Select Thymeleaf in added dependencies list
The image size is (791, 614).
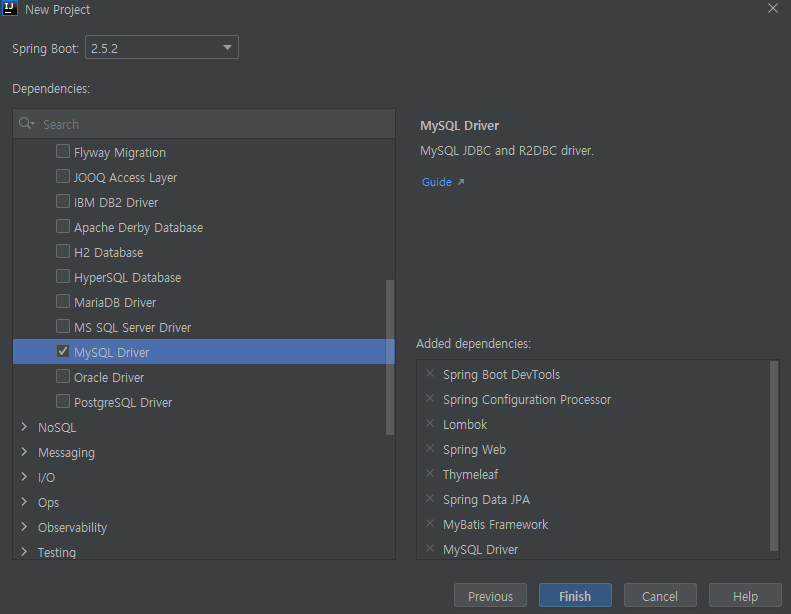(470, 475)
